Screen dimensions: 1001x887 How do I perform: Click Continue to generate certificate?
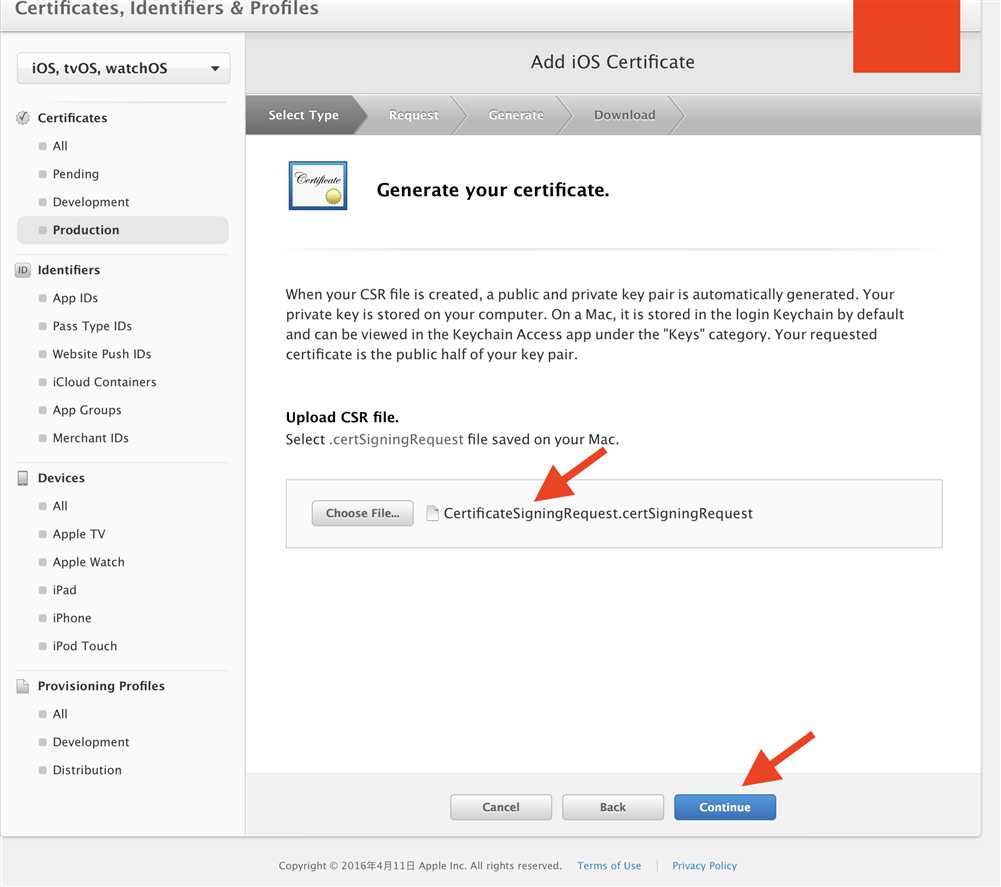725,807
